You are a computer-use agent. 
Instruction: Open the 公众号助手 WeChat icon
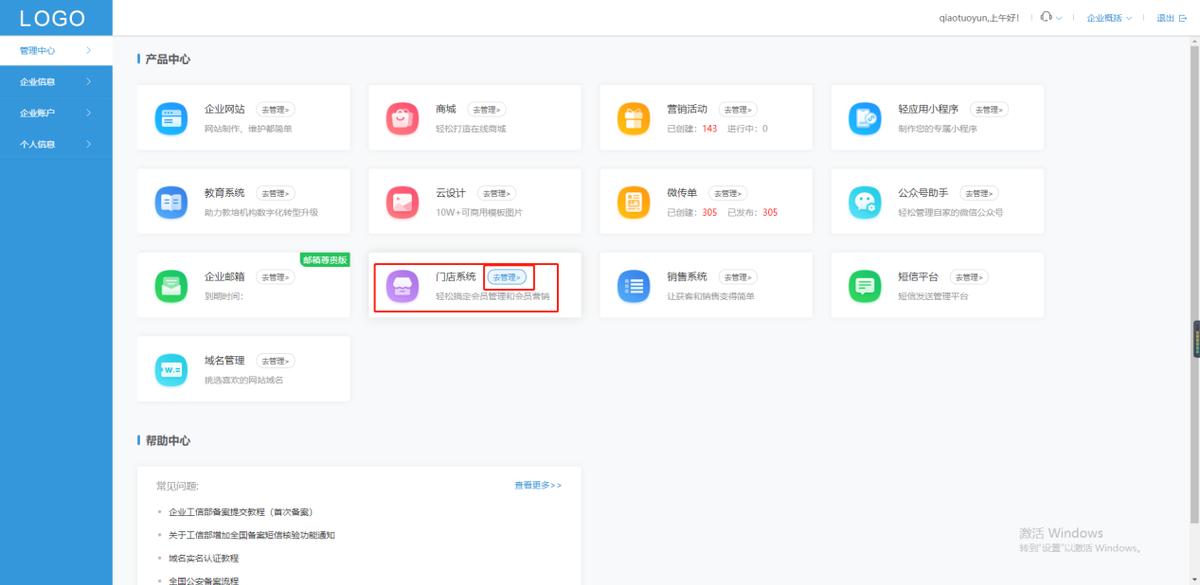[x=864, y=201]
